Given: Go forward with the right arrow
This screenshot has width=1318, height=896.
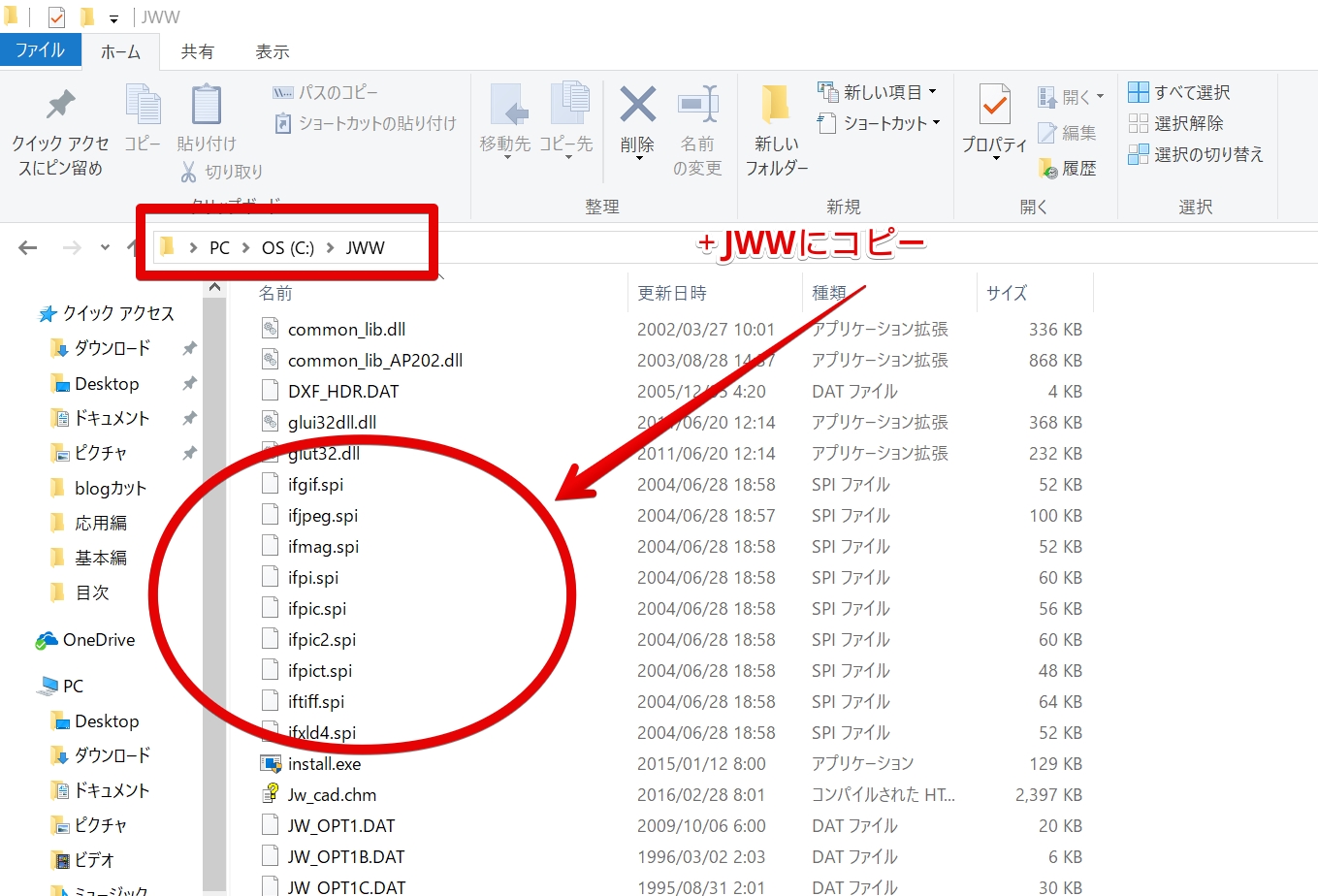Looking at the screenshot, I should click(x=72, y=247).
